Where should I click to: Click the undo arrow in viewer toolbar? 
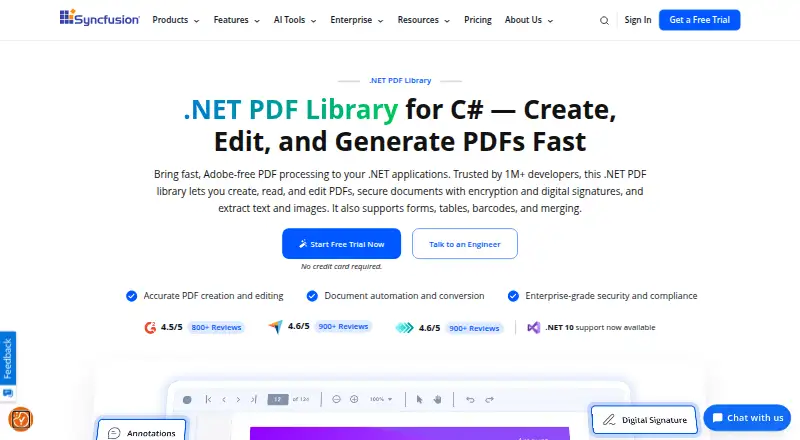coord(470,400)
